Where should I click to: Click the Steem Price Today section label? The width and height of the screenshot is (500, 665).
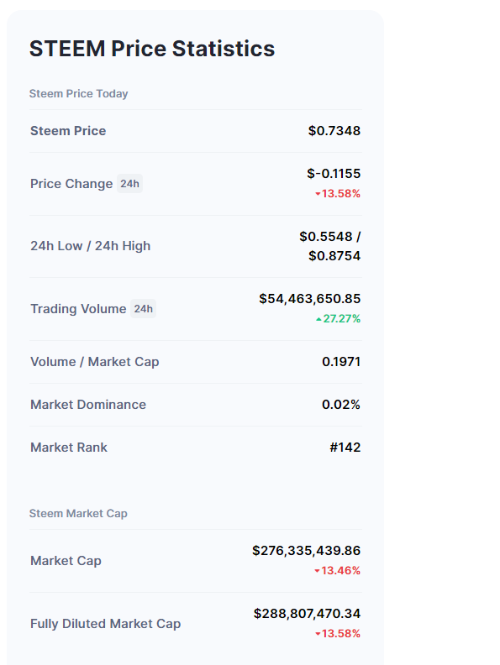pos(78,93)
